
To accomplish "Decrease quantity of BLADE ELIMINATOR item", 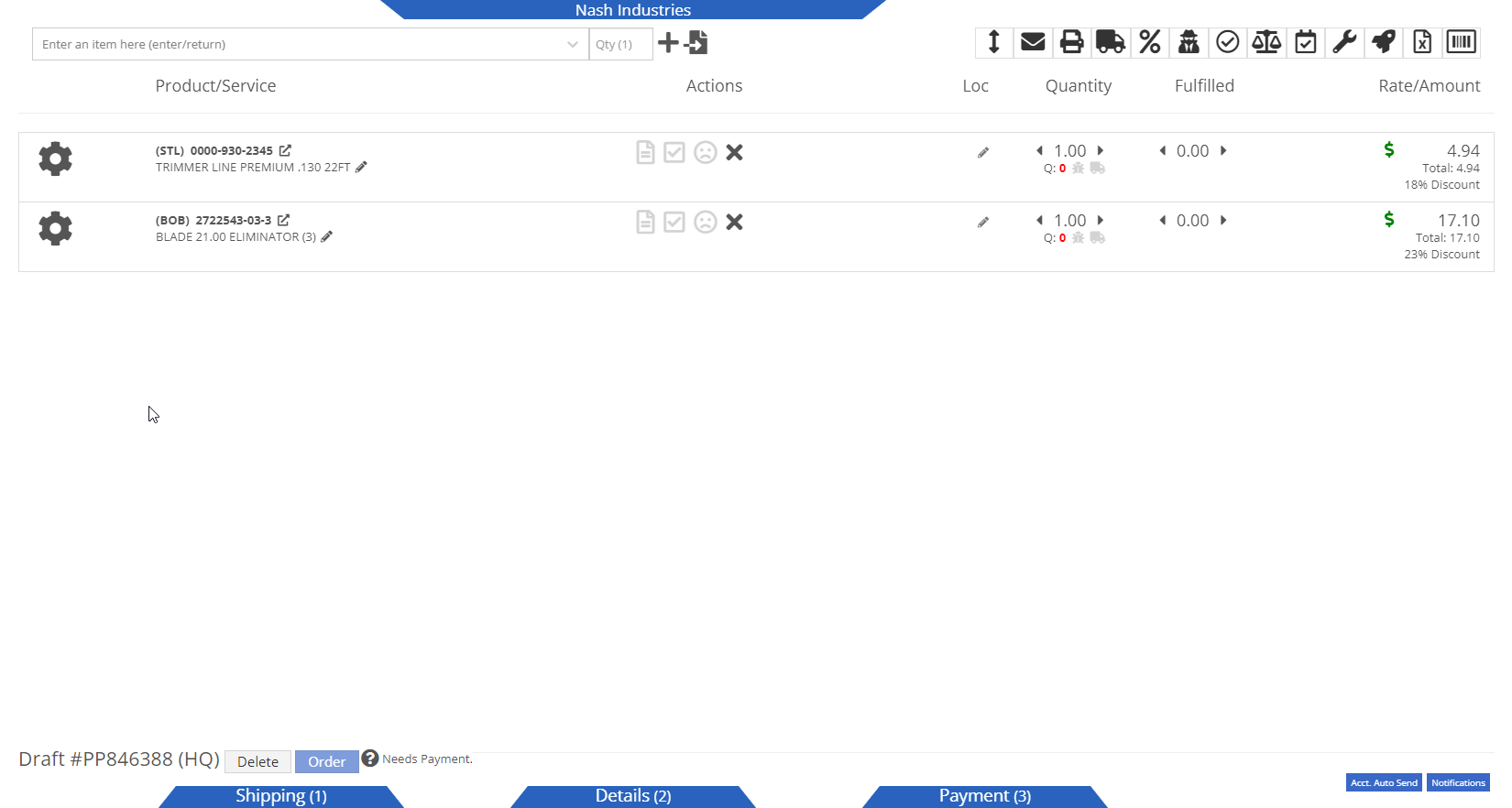I will (x=1039, y=220).
